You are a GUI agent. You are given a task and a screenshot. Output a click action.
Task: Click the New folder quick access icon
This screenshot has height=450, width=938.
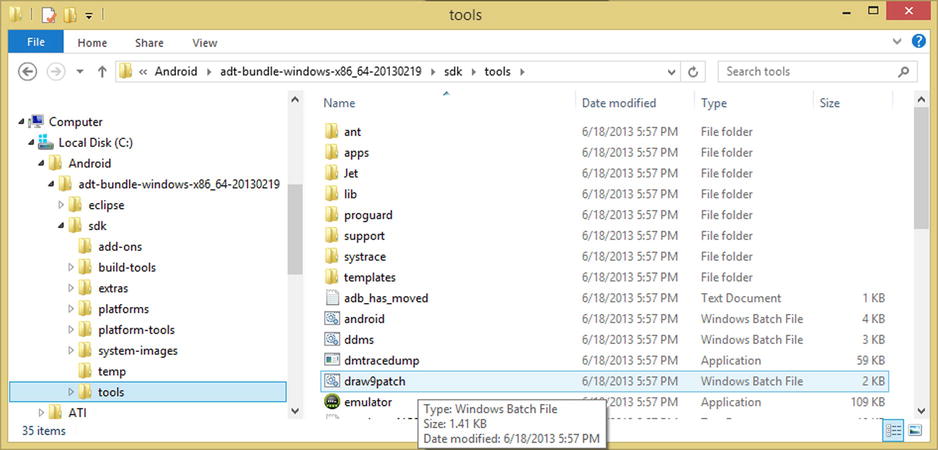pos(70,15)
